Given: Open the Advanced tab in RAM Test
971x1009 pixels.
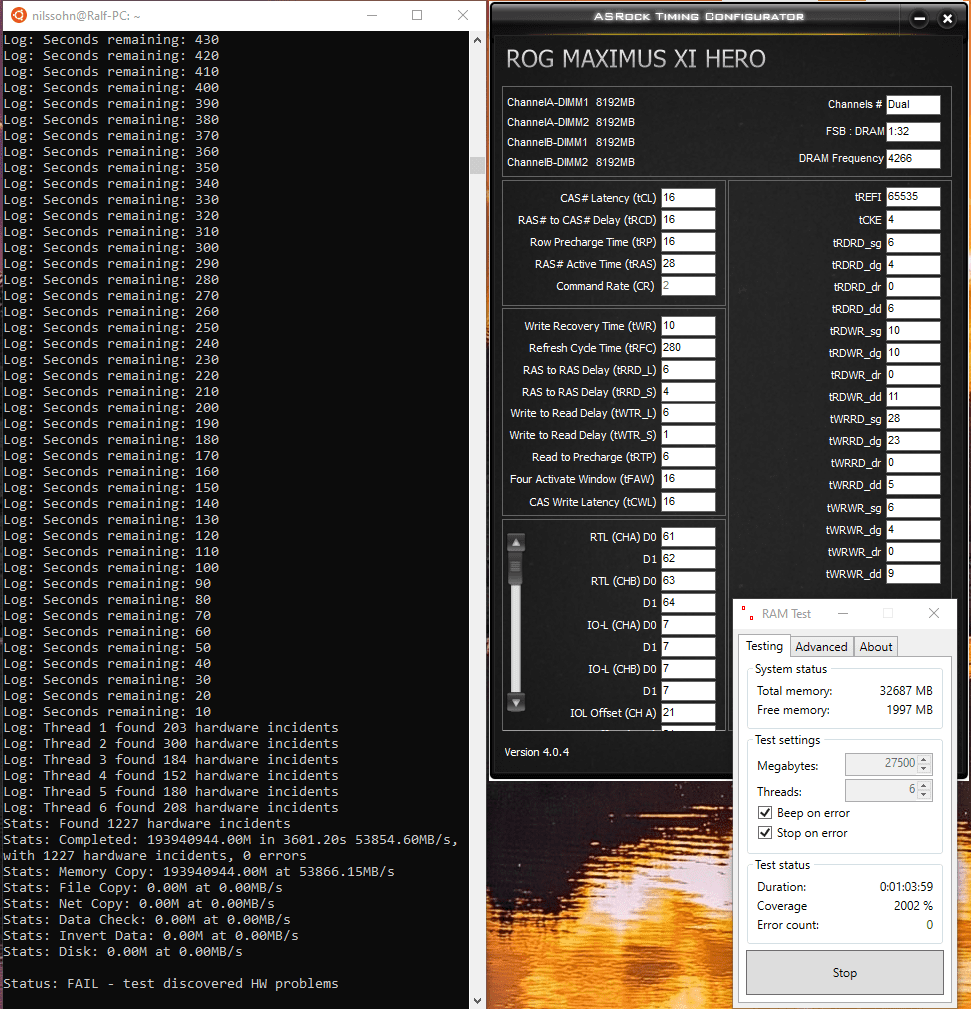Looking at the screenshot, I should tap(821, 647).
